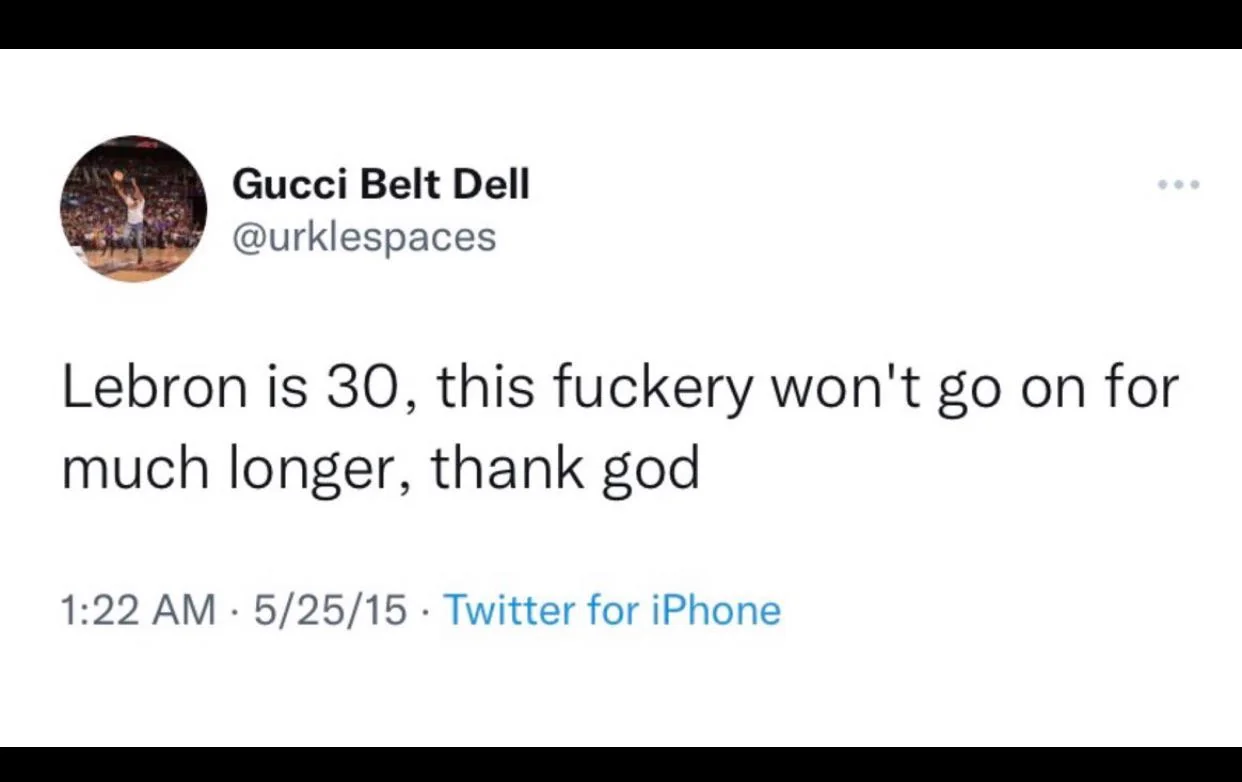1242x782 pixels.
Task: Open the three-dot more options menu
Action: click(x=1179, y=185)
